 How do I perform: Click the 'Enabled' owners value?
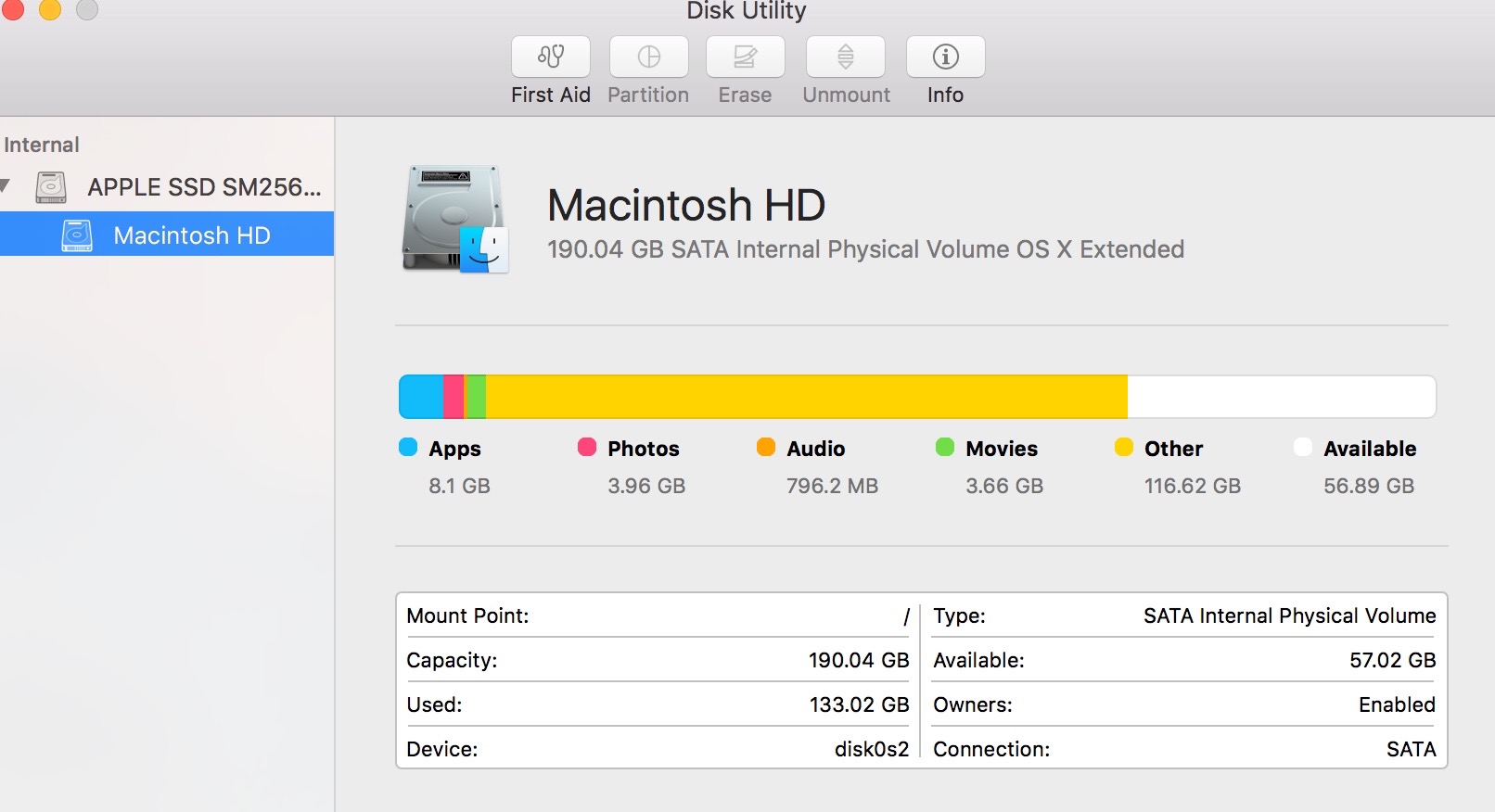(1397, 704)
